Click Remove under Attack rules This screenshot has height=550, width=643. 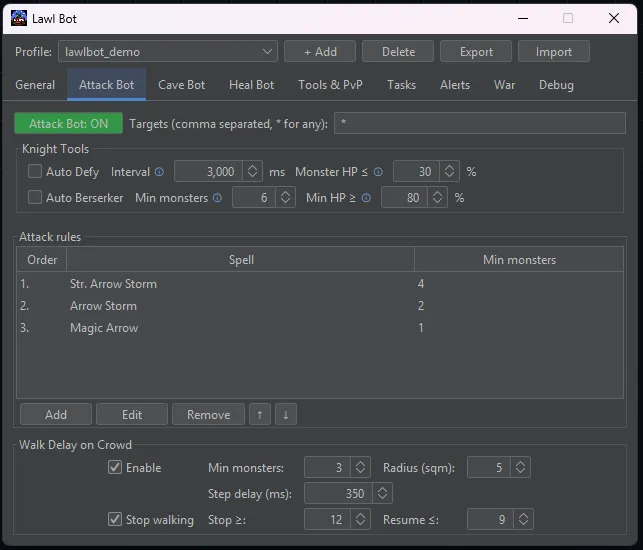click(208, 415)
